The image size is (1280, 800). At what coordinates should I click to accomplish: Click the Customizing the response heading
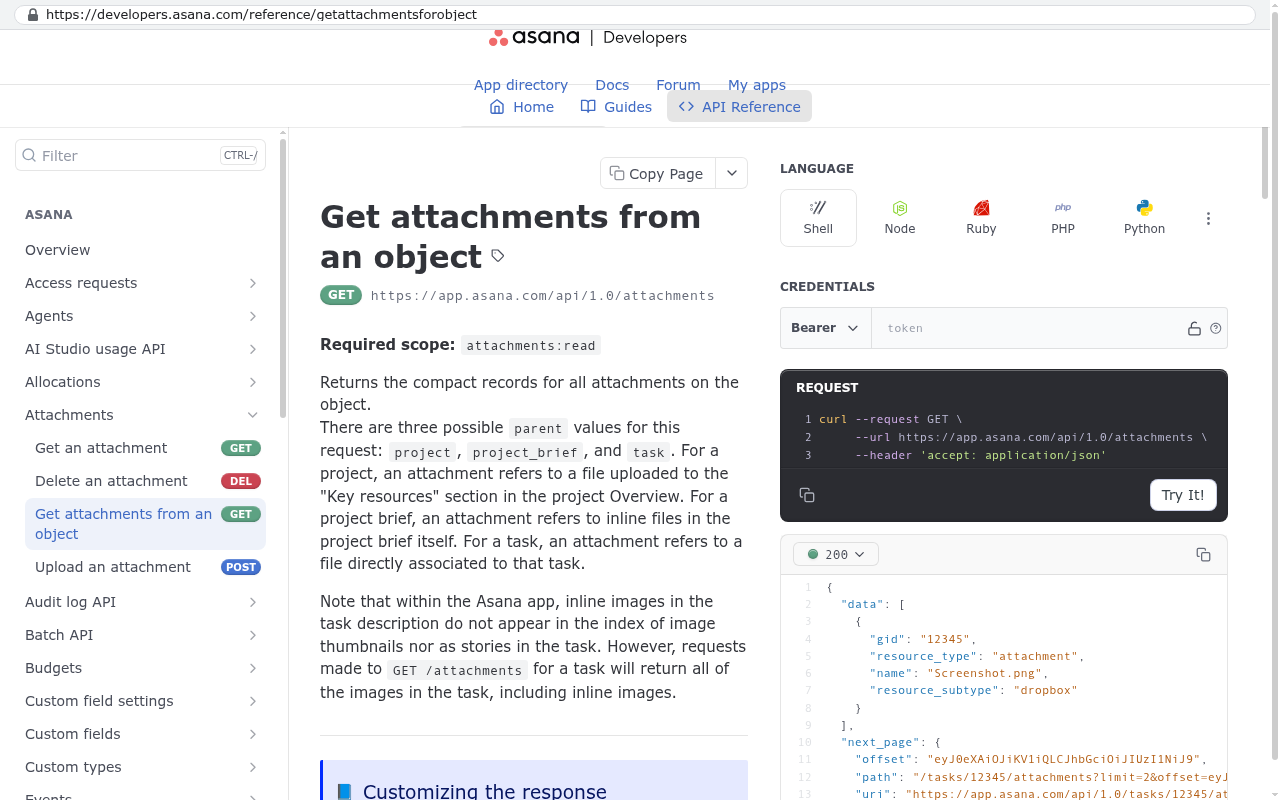485,791
